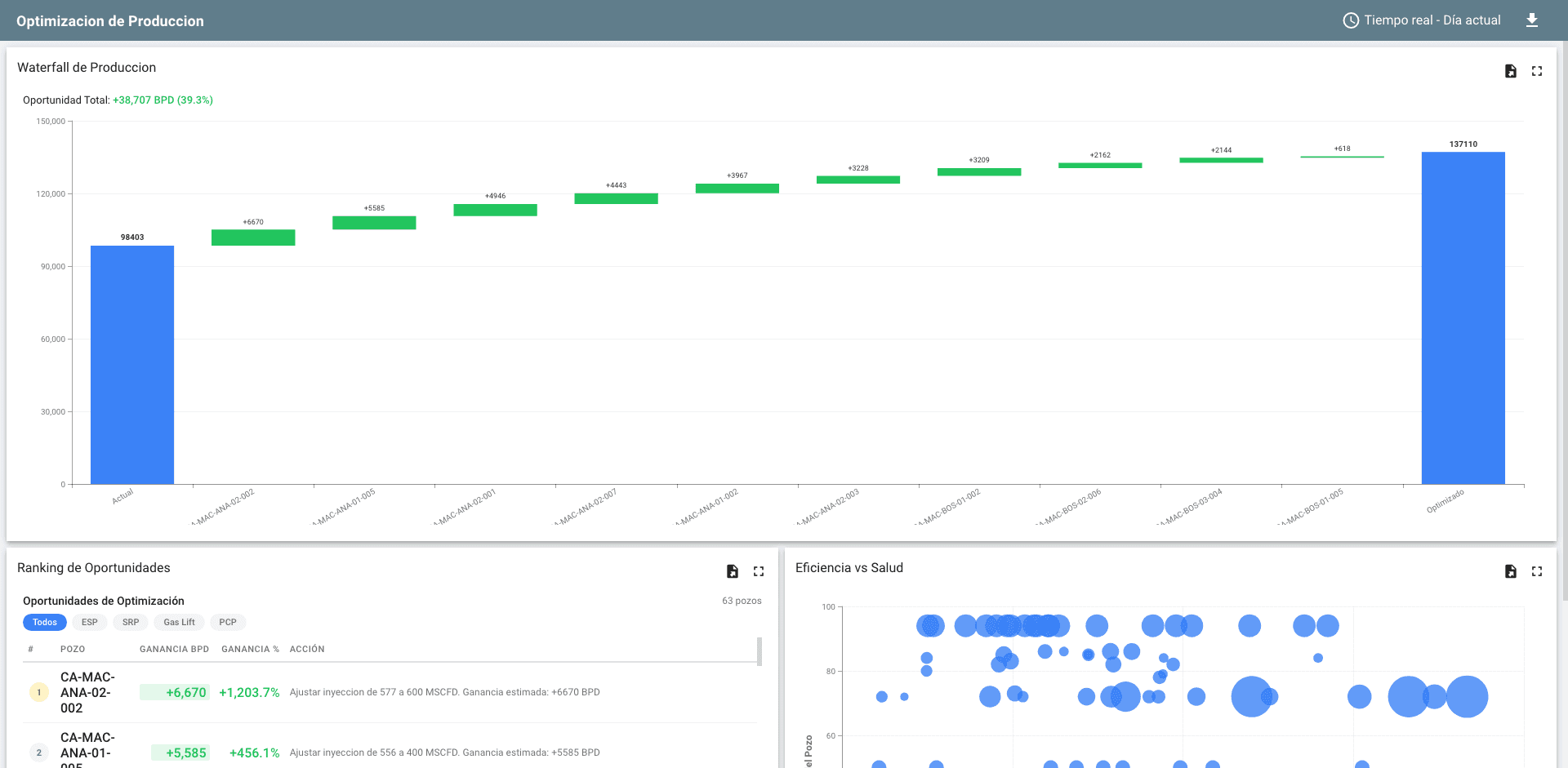The width and height of the screenshot is (1568, 768).
Task: Select well CA-MAC-ANA-02-002 in the ranking
Action: click(x=87, y=691)
